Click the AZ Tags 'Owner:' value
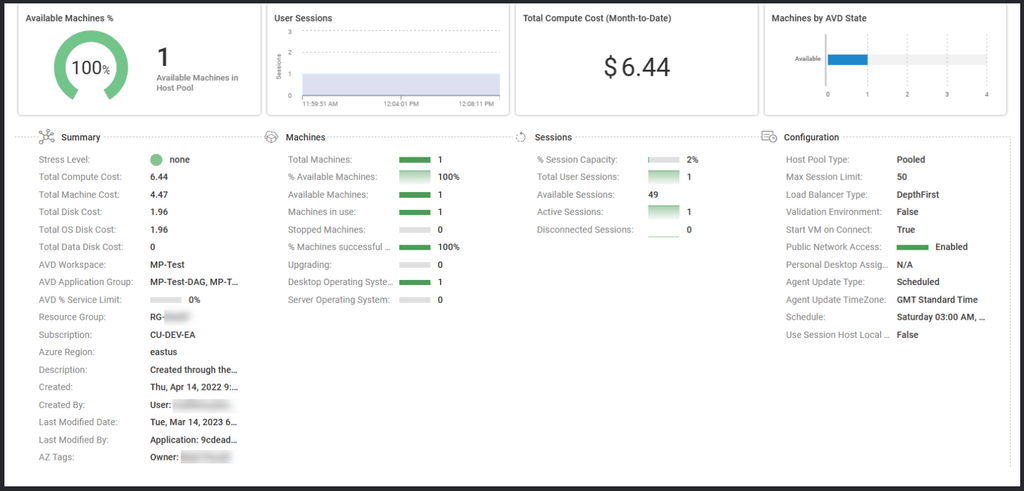1024x491 pixels. click(x=191, y=458)
